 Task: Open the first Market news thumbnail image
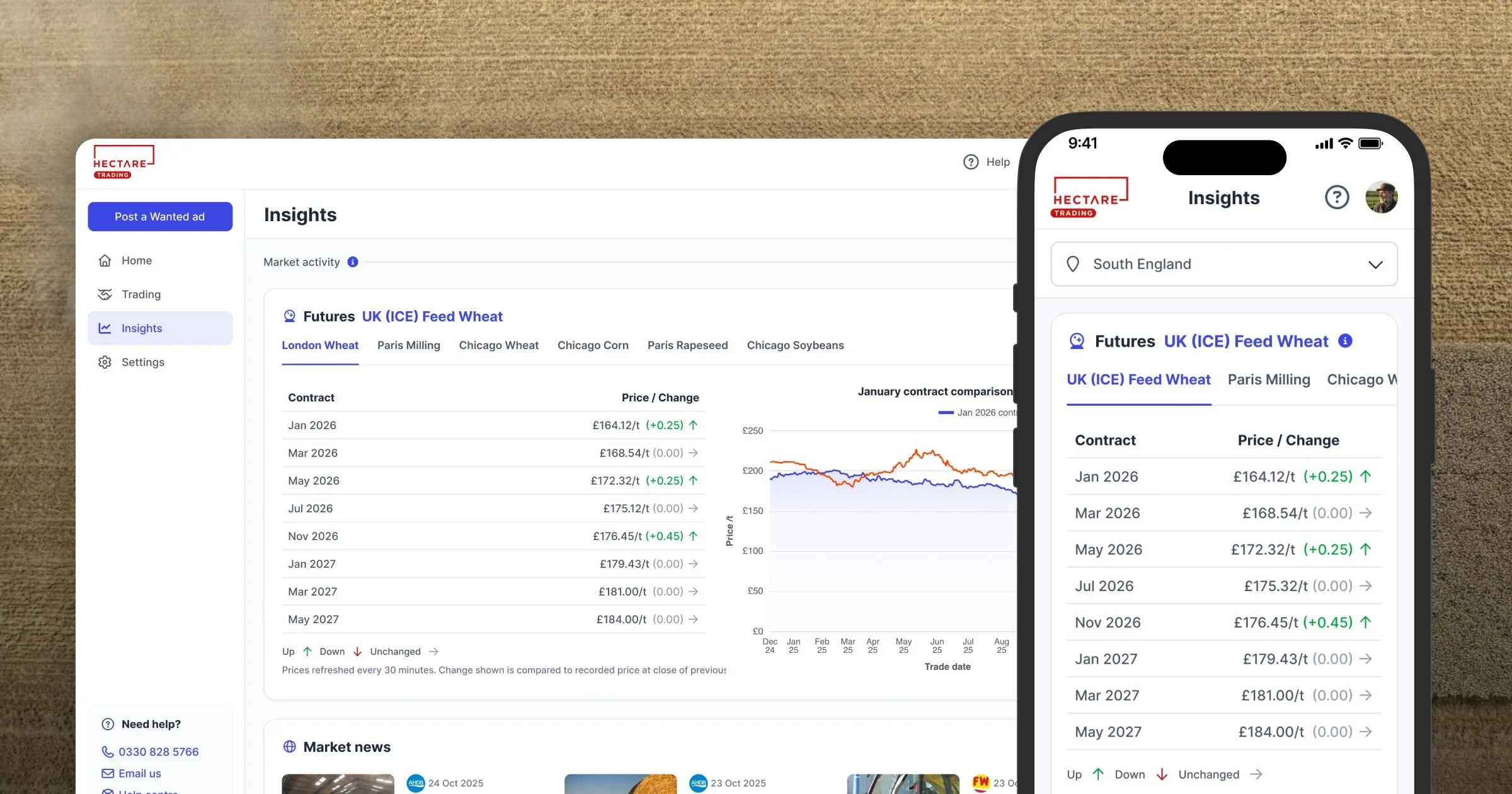point(338,784)
